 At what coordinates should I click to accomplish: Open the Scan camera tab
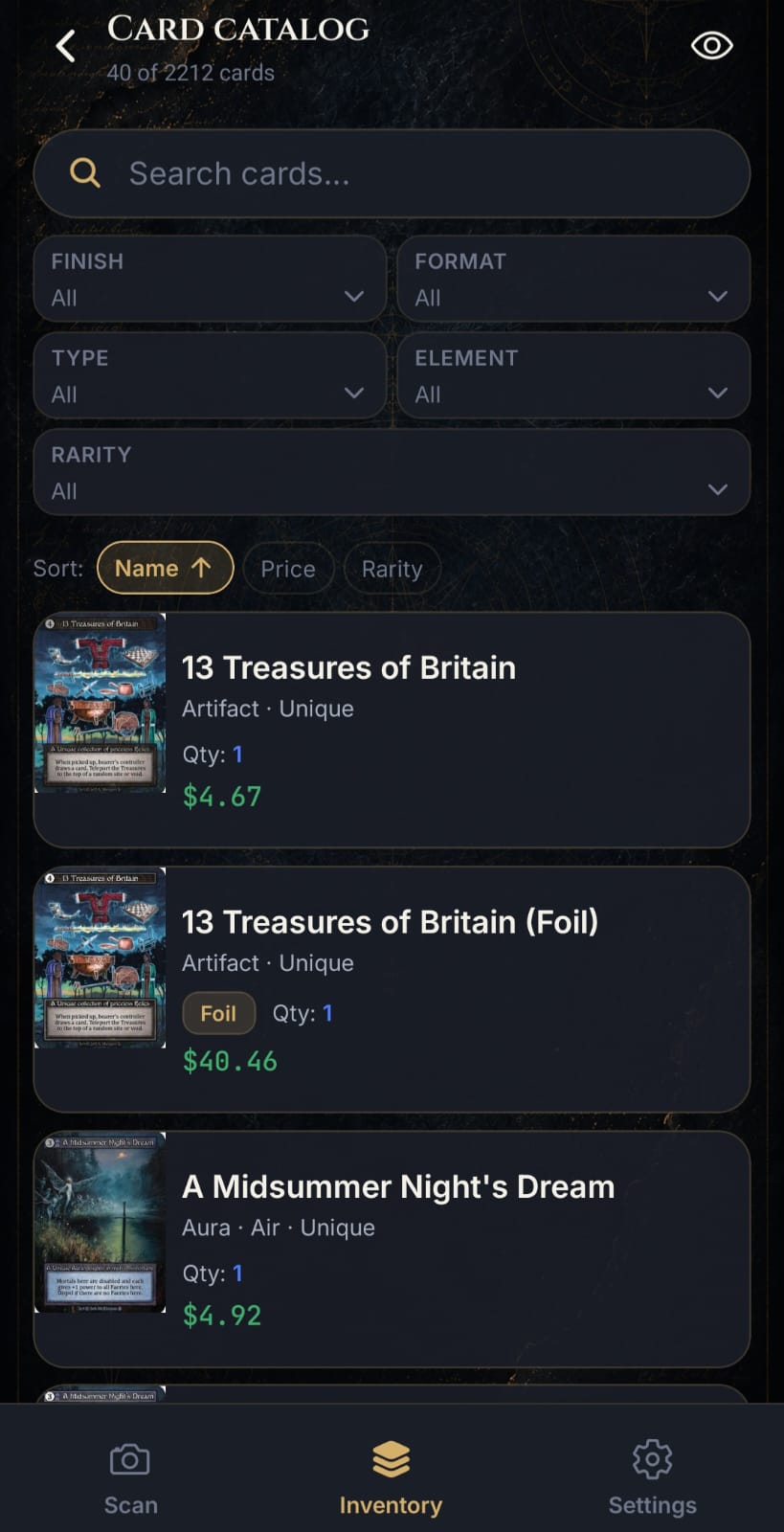pos(130,1477)
